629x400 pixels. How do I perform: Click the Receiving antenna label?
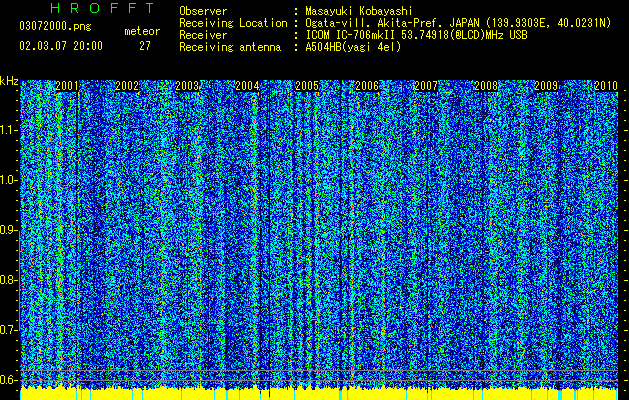(x=230, y=47)
